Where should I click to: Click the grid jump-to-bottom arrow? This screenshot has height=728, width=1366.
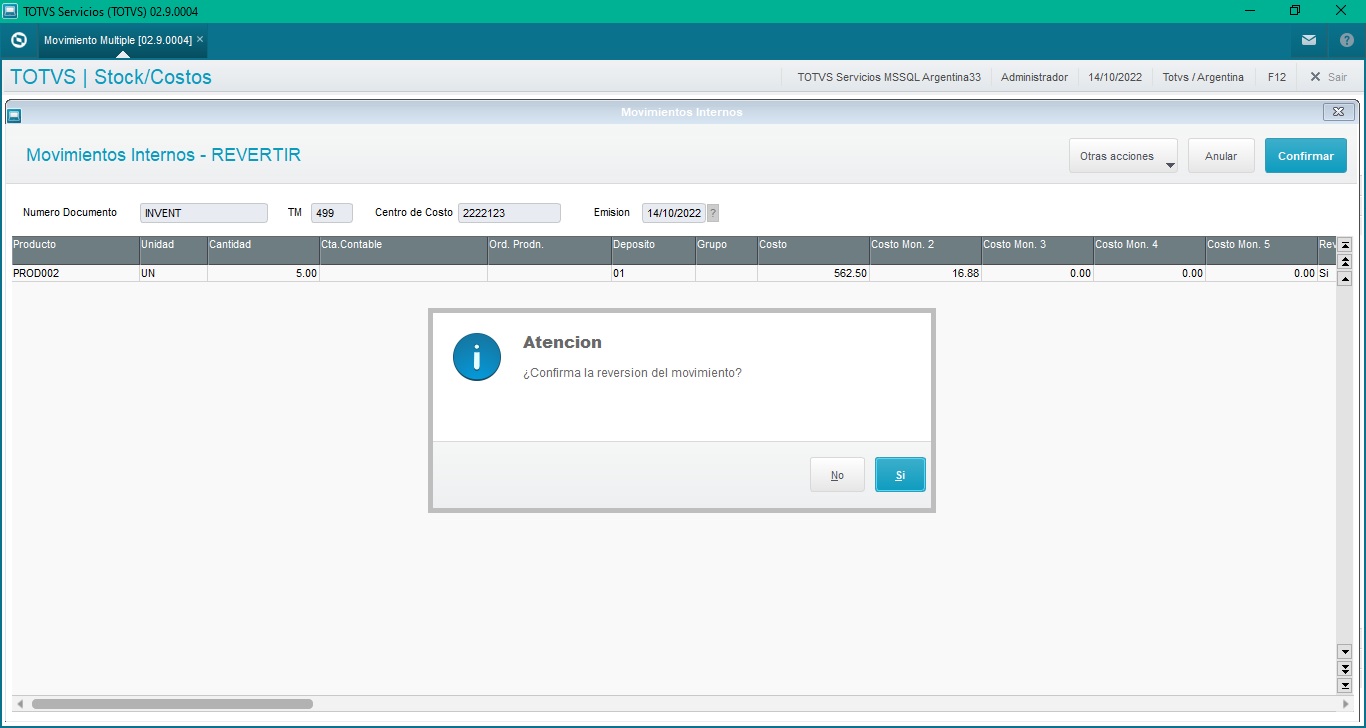pyautogui.click(x=1345, y=686)
